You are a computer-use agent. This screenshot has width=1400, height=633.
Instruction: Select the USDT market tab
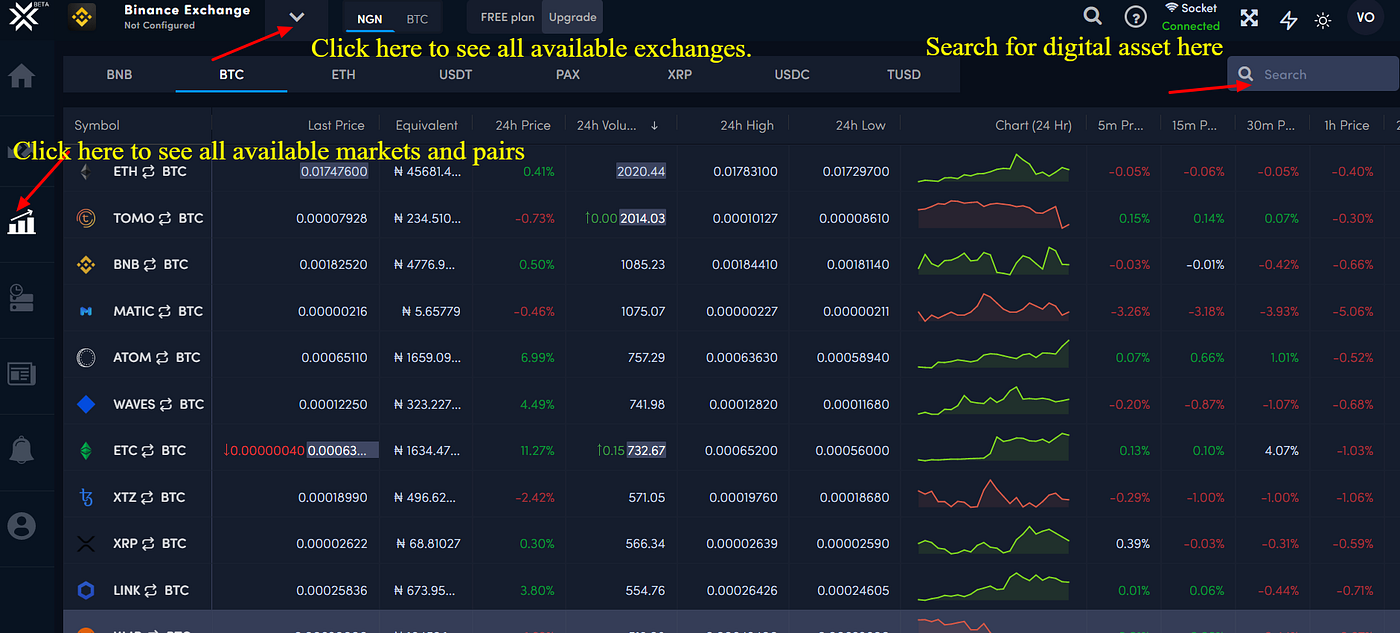coord(455,75)
